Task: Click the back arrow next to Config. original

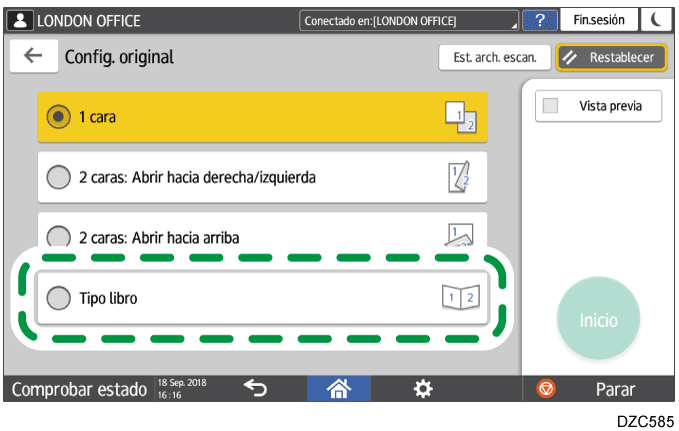Action: coord(33,57)
